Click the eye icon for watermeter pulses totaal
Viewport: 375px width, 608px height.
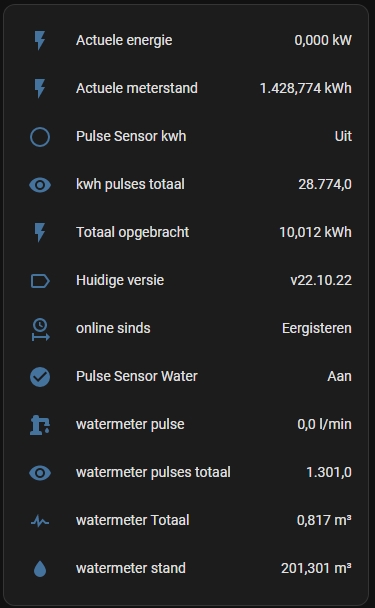[x=40, y=473]
